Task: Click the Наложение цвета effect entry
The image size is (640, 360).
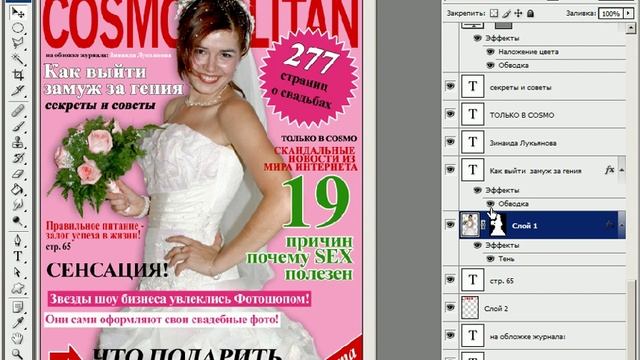Action: point(528,52)
